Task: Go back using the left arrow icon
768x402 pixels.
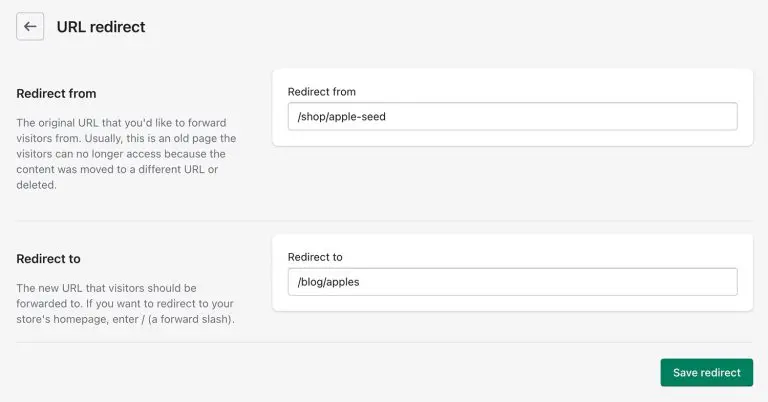Action: (x=30, y=26)
